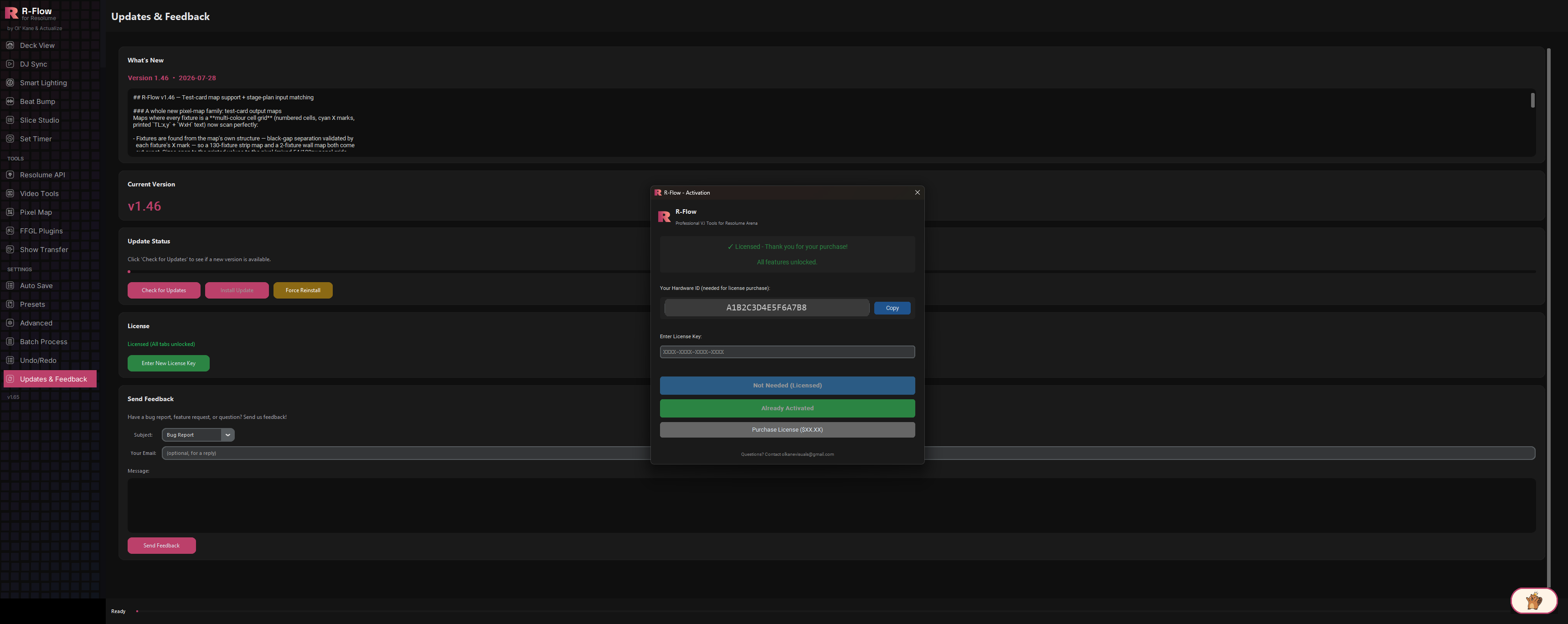Click the Check for Updates button
The height and width of the screenshot is (624, 1568).
pyautogui.click(x=164, y=290)
